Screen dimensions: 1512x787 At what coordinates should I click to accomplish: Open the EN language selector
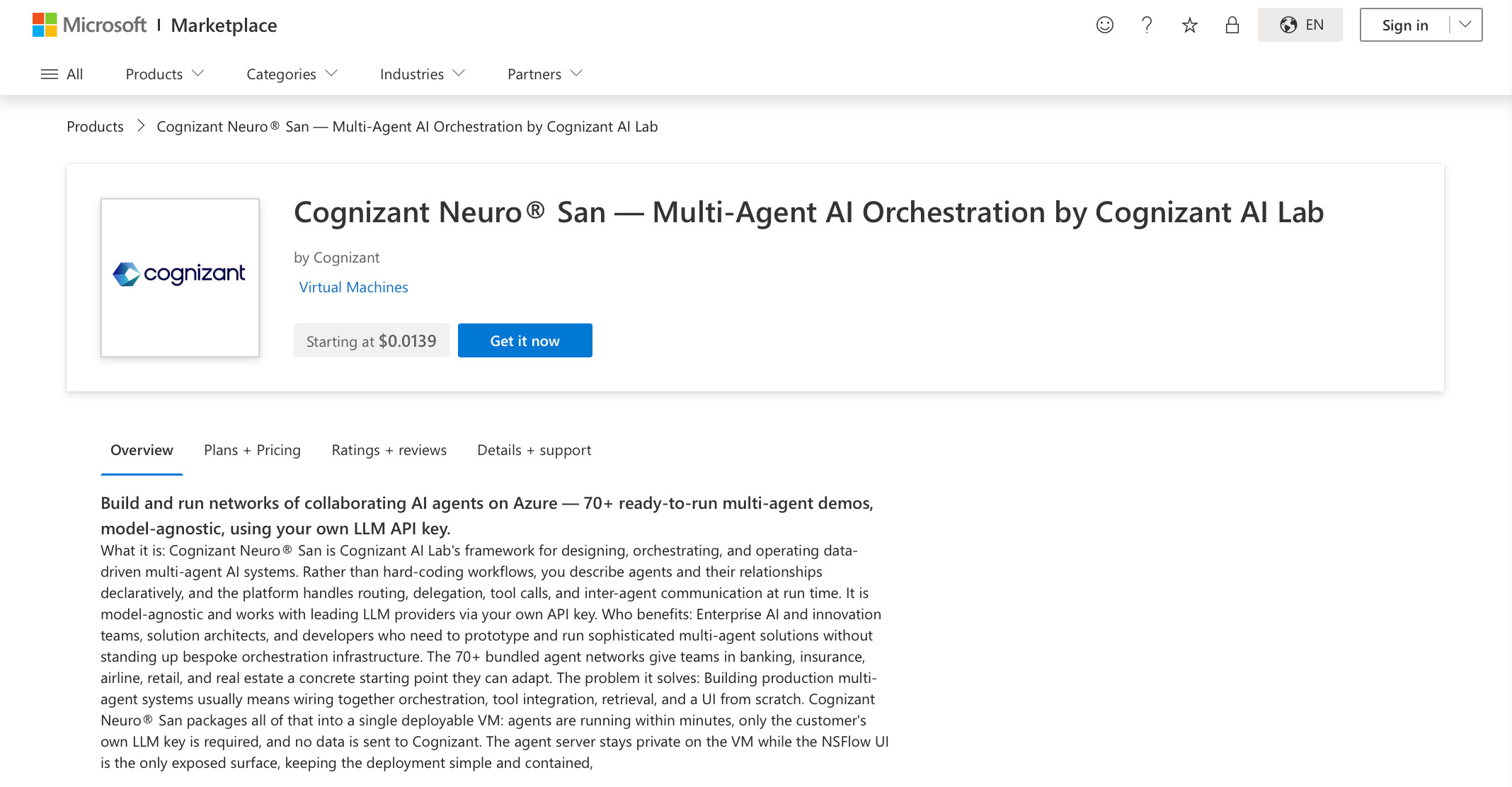[1300, 25]
